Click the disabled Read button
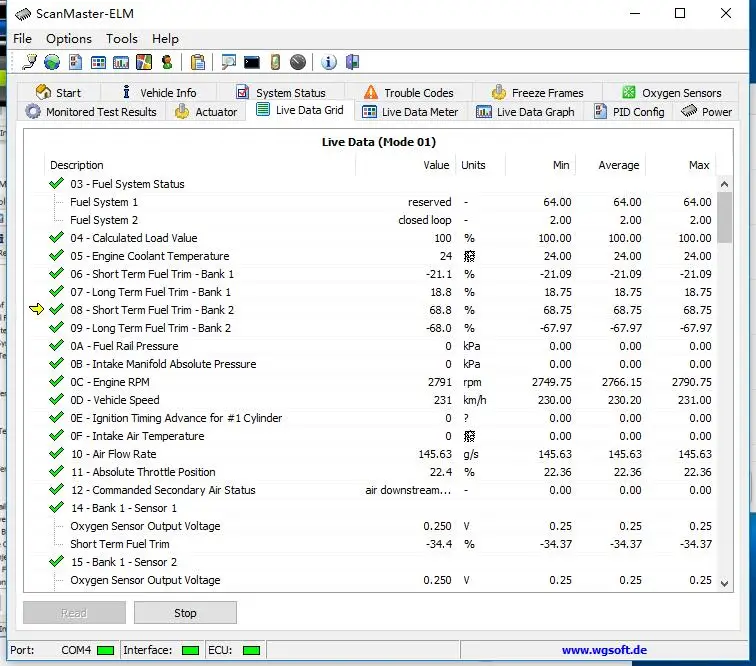This screenshot has width=756, height=666. pyautogui.click(x=74, y=612)
